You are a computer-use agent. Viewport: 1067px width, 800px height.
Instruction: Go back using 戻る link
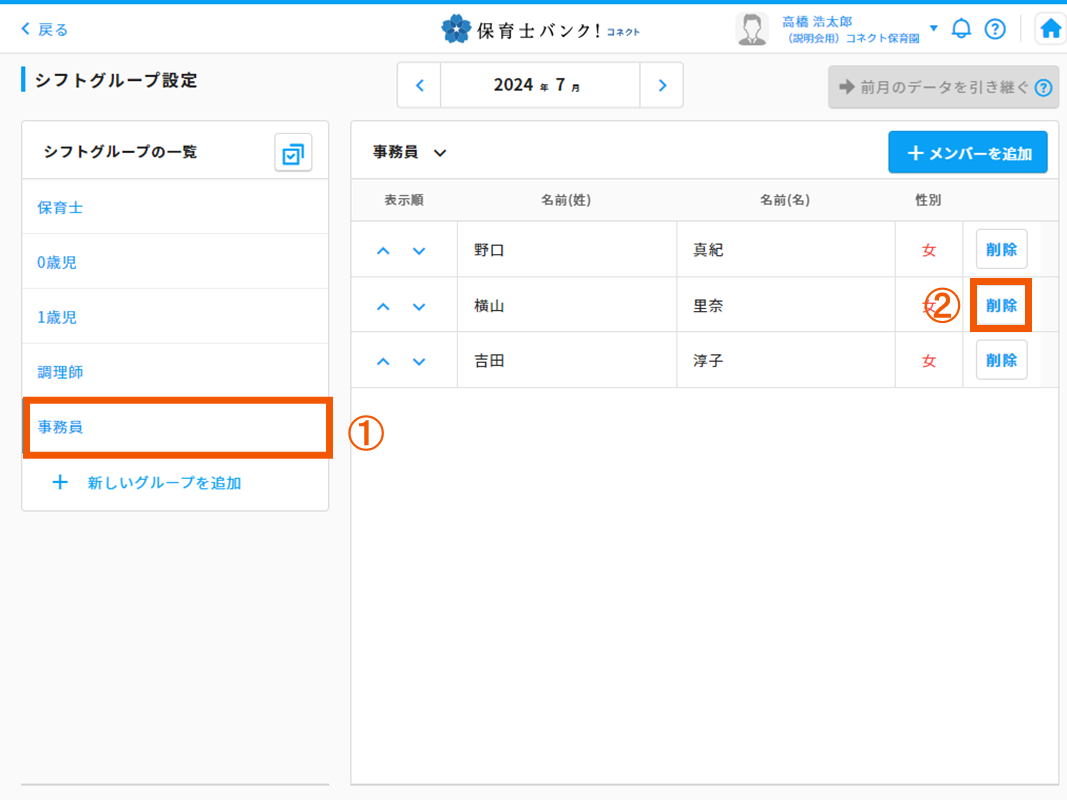45,30
